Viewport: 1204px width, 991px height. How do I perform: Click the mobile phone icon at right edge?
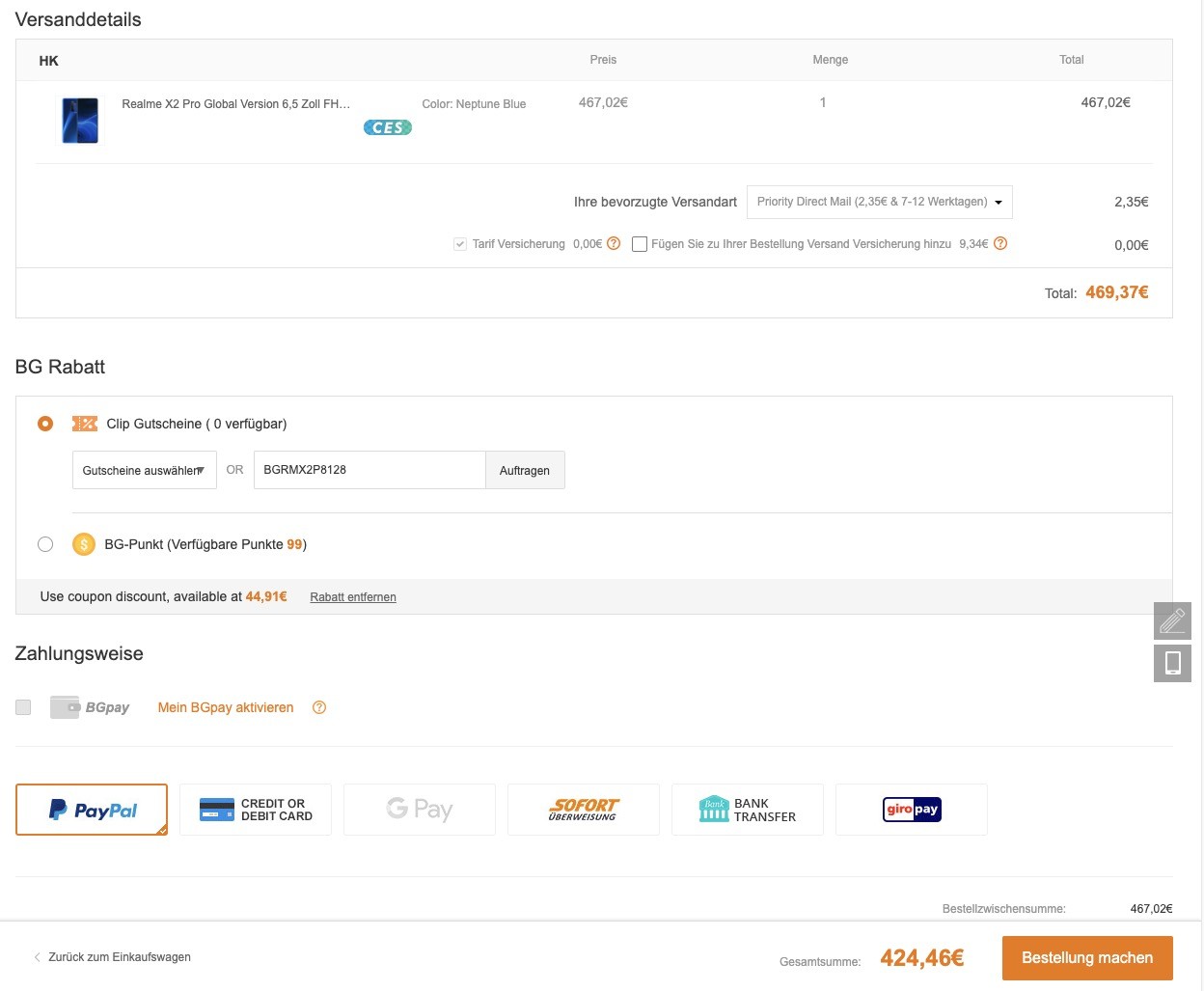tap(1172, 663)
